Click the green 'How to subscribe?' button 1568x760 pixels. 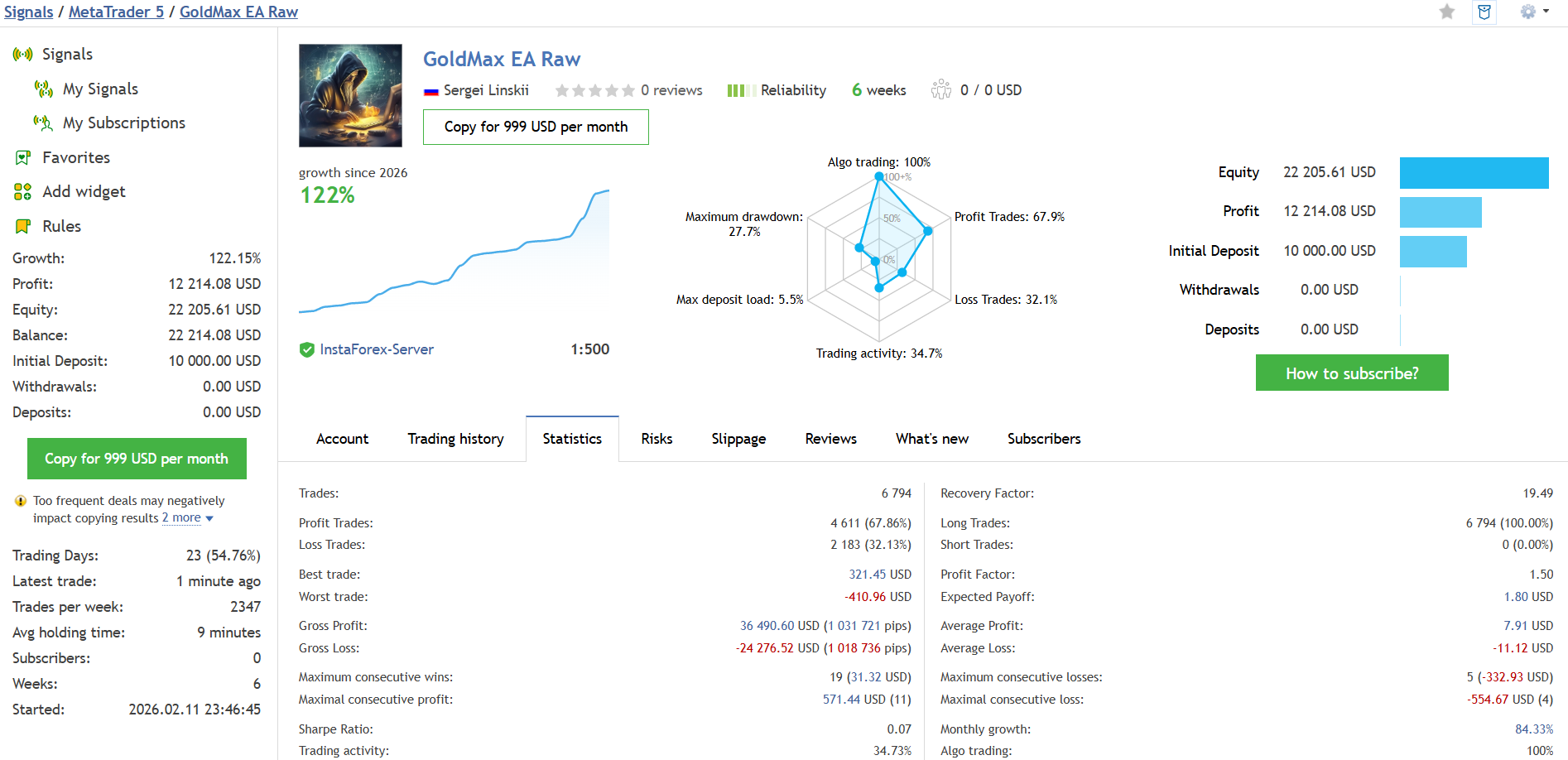[x=1352, y=373]
